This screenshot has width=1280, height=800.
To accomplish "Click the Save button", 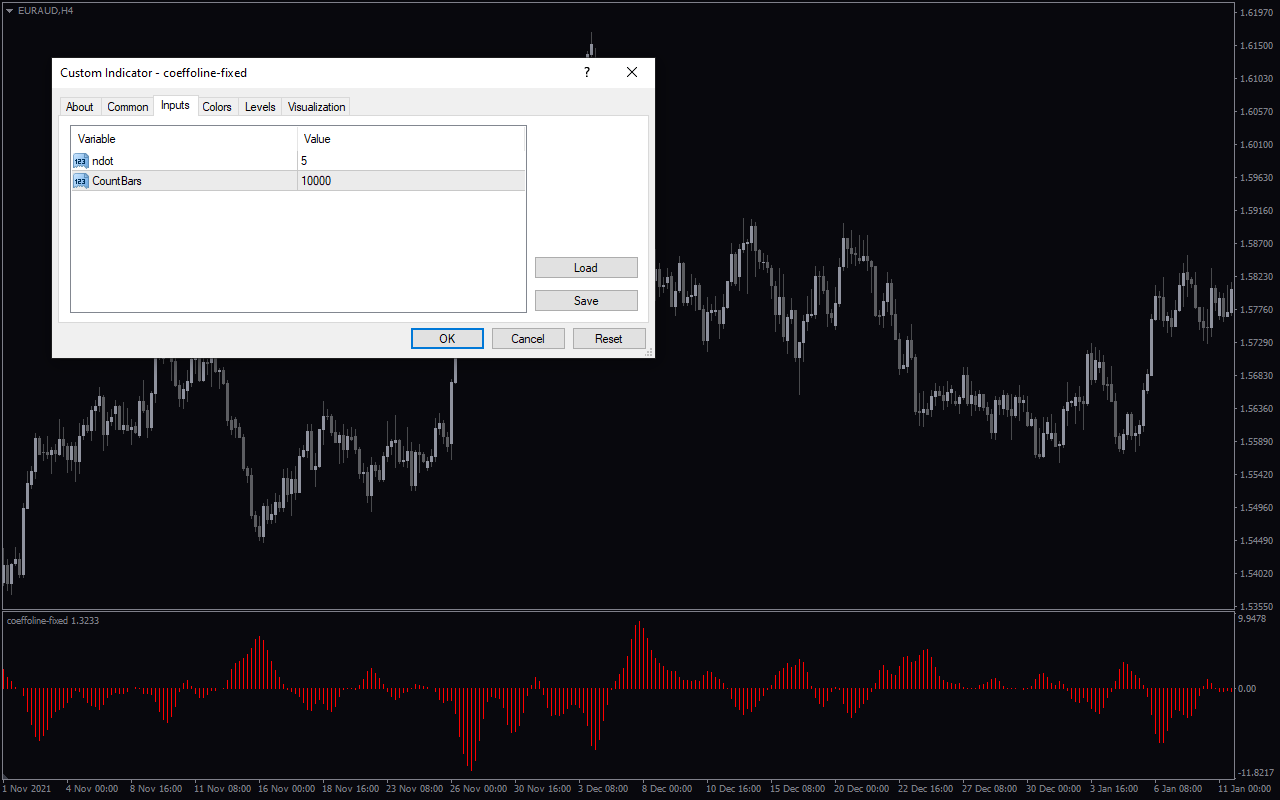I will point(586,301).
